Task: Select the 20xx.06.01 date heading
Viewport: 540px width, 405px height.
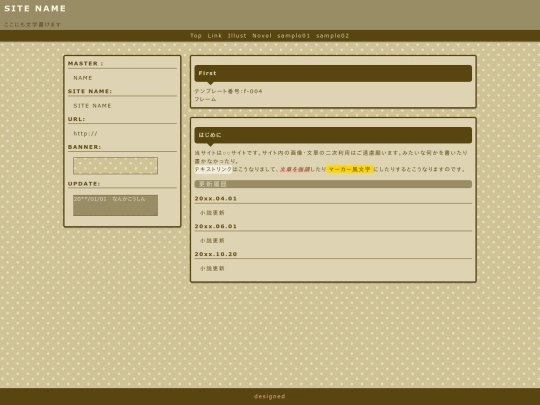Action: coord(216,226)
